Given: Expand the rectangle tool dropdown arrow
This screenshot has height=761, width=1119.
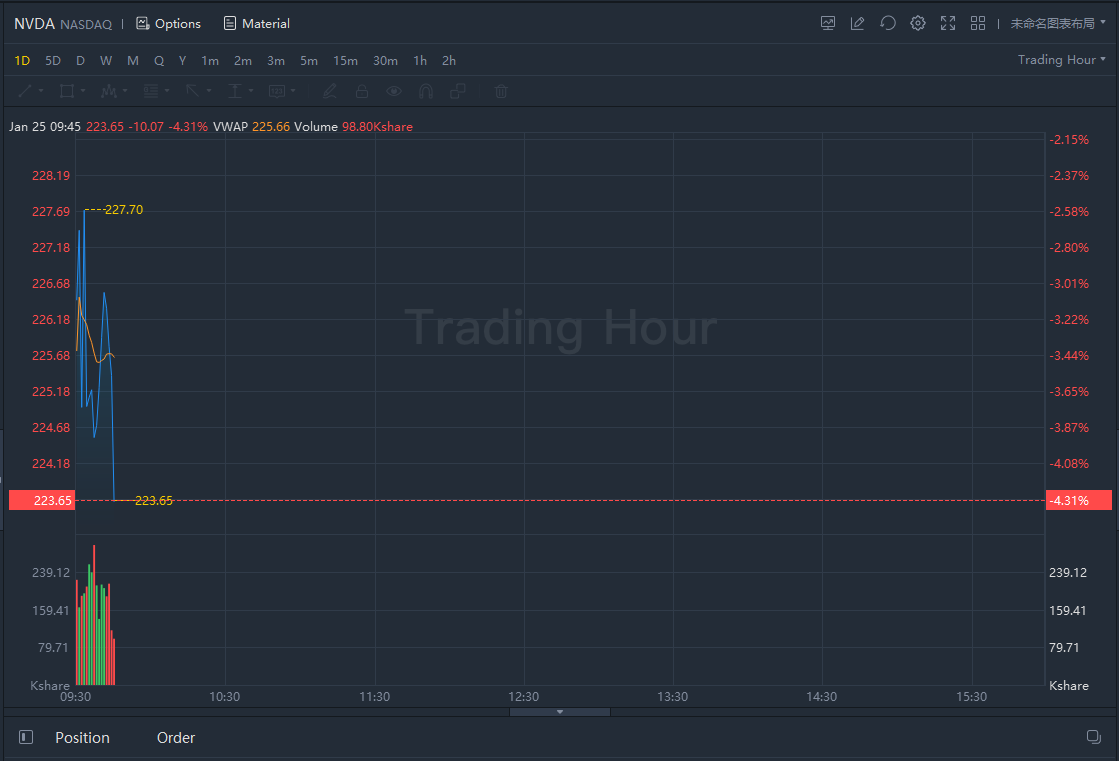Looking at the screenshot, I should (83, 91).
